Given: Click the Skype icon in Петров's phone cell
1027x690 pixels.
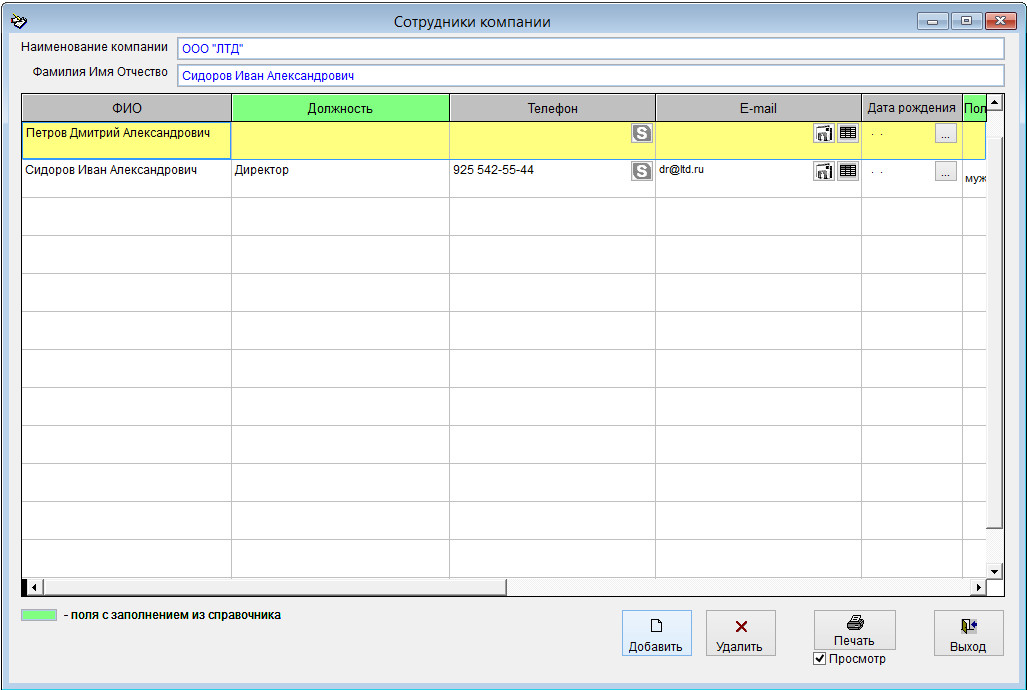Looking at the screenshot, I should pyautogui.click(x=642, y=133).
